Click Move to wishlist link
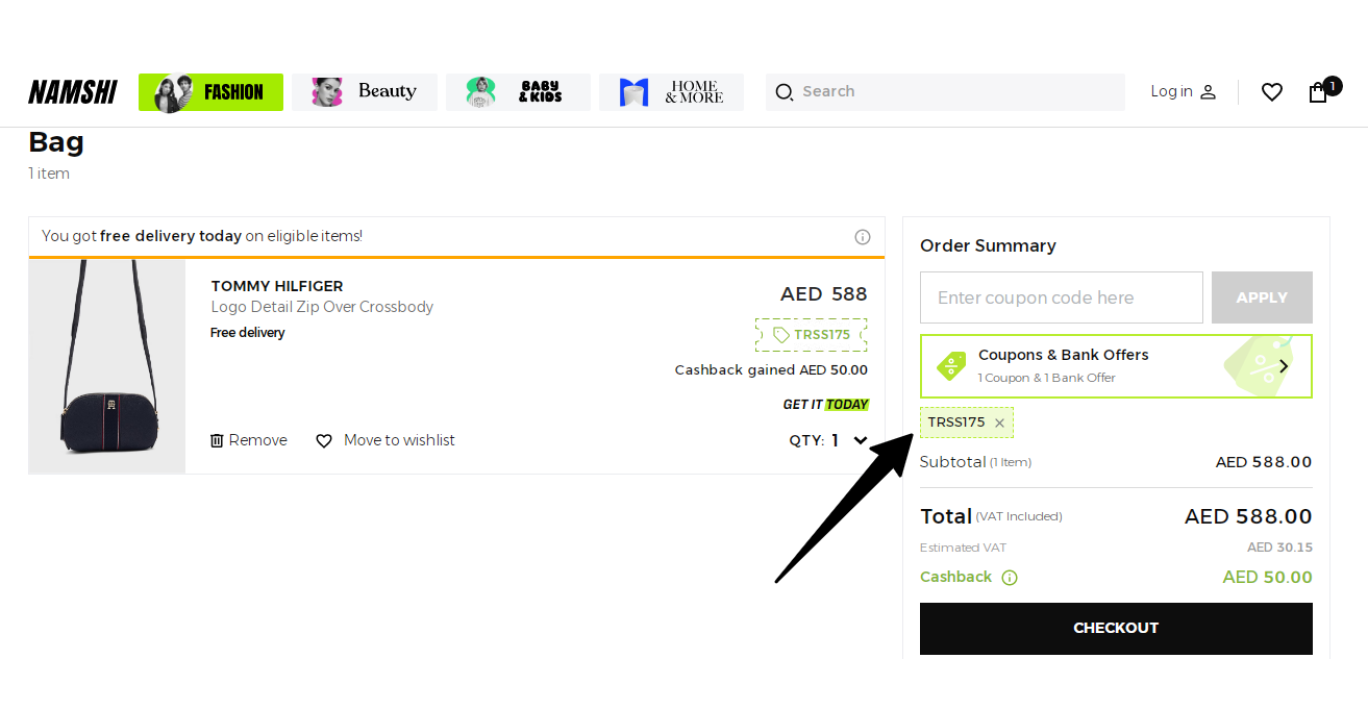Screen dimensions: 1368x720 (x=399, y=440)
